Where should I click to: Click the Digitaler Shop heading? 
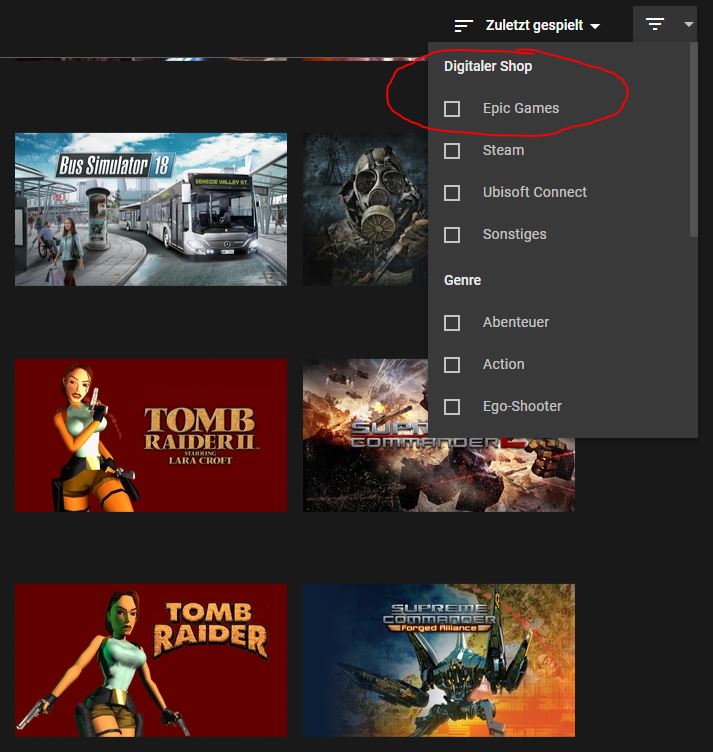click(x=488, y=66)
